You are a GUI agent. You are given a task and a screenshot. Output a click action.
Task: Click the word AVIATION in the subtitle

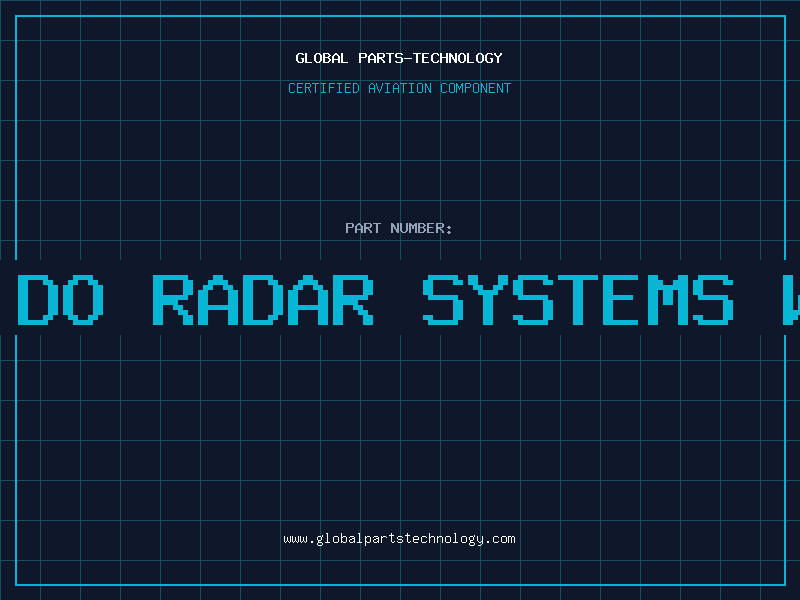click(x=400, y=88)
